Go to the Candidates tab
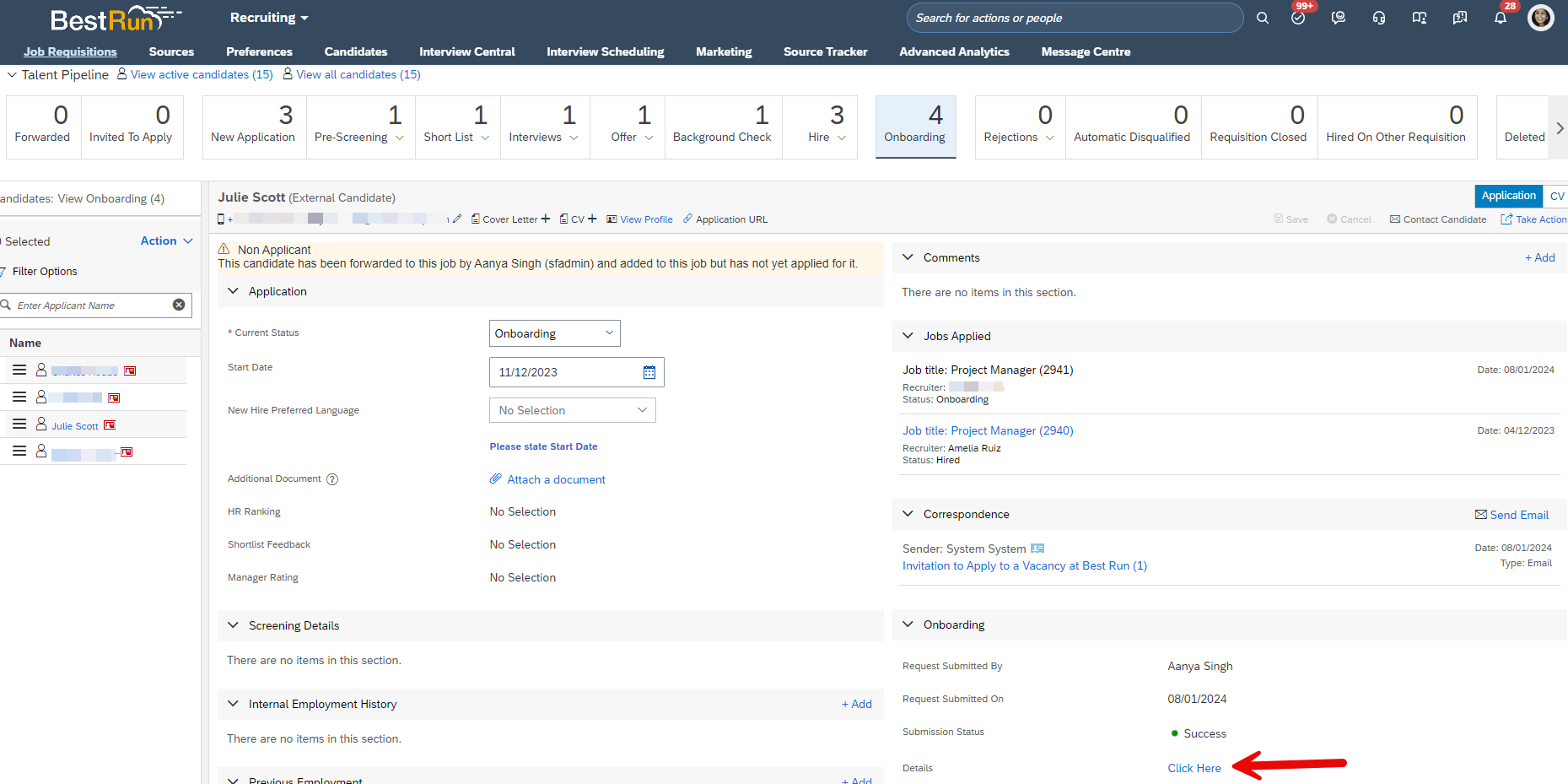Image resolution: width=1568 pixels, height=784 pixels. click(x=356, y=51)
